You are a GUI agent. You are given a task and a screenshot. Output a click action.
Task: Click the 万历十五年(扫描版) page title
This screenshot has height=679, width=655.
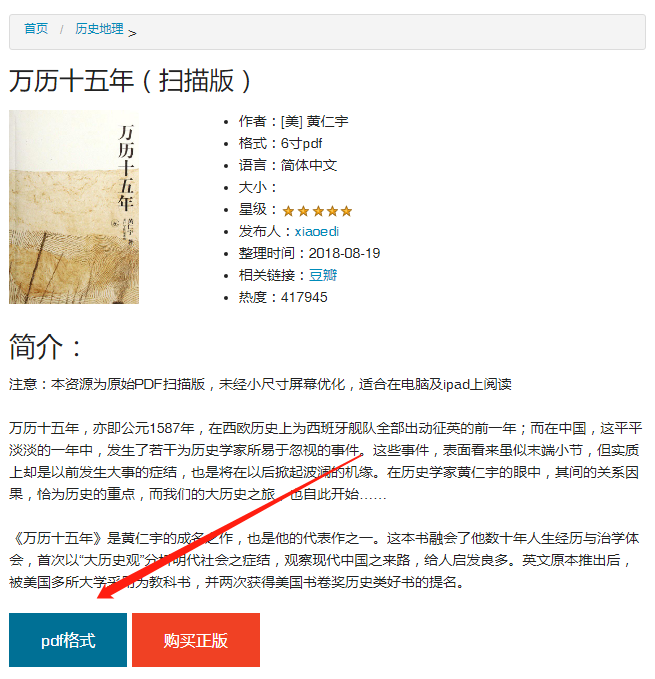click(130, 81)
